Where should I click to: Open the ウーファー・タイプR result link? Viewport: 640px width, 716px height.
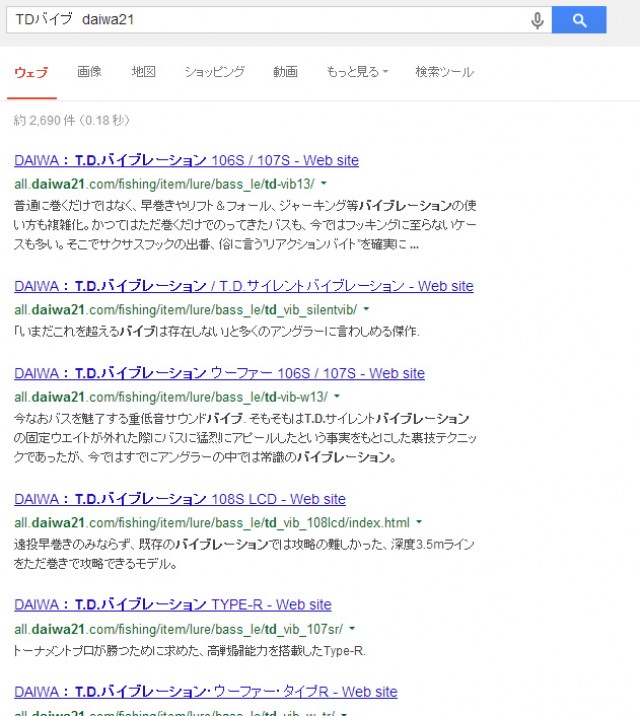pos(205,691)
